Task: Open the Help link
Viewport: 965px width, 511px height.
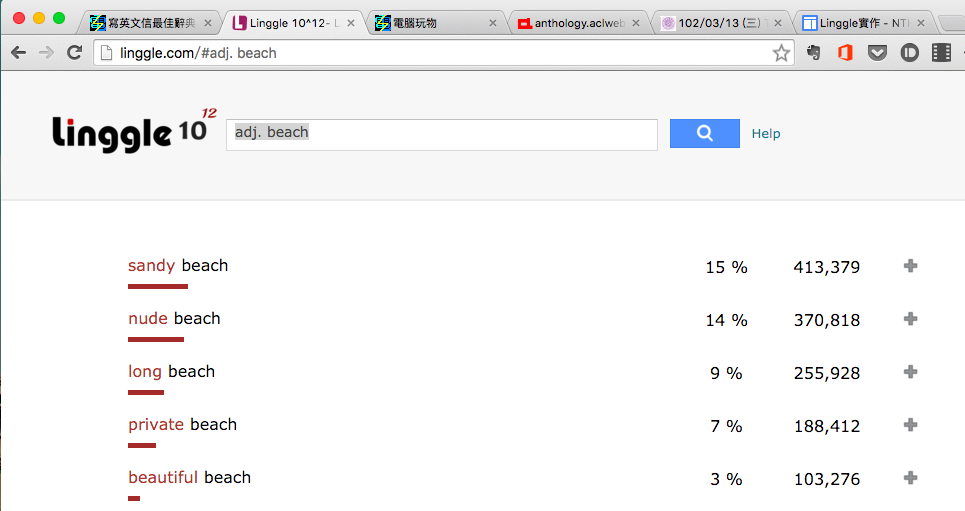Action: pyautogui.click(x=766, y=134)
